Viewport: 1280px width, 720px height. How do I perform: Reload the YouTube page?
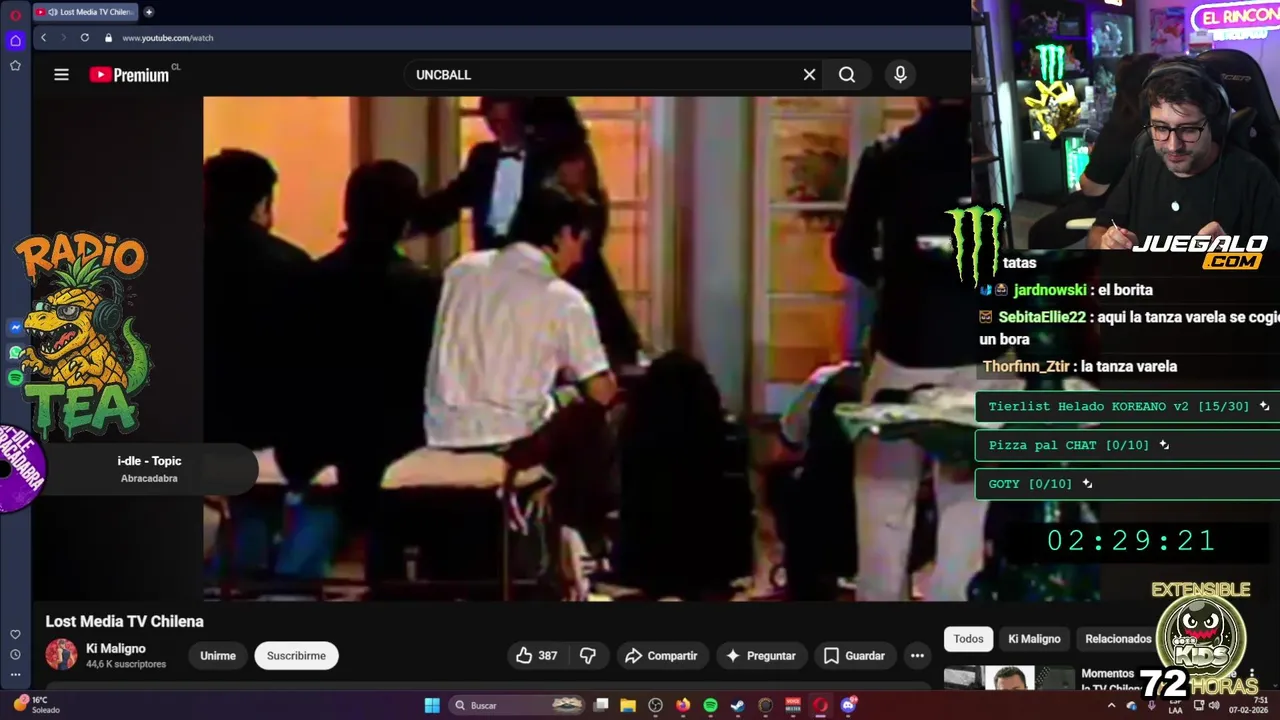click(84, 38)
